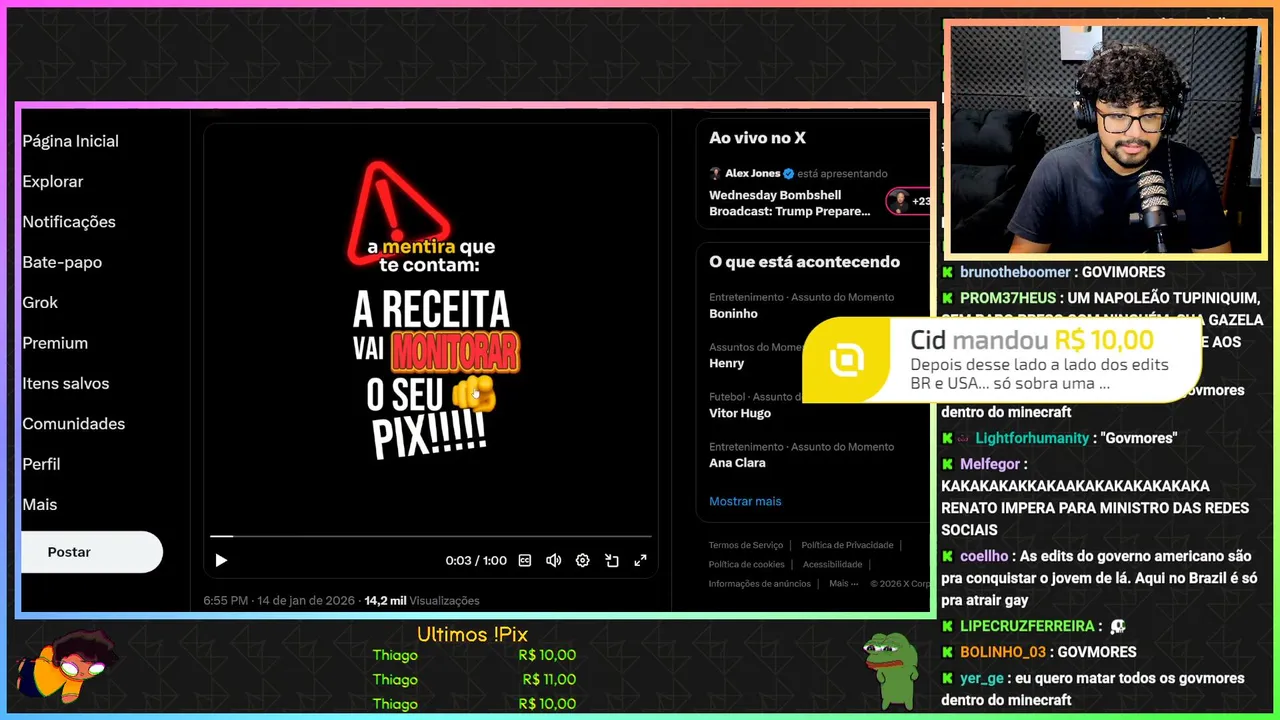Click chat username LIPECRUZFERREIRA
Image resolution: width=1280 pixels, height=720 pixels.
1027,626
